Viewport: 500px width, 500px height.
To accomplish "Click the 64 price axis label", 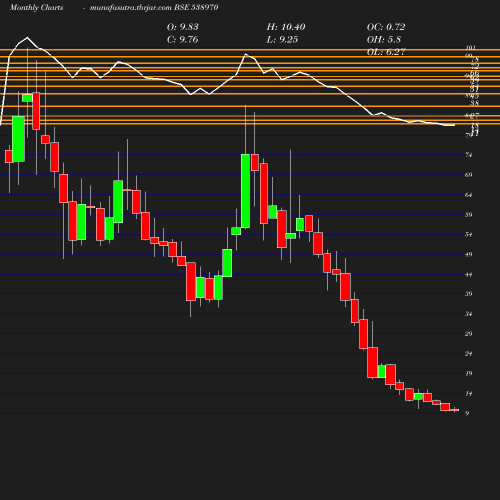I will [x=468, y=195].
